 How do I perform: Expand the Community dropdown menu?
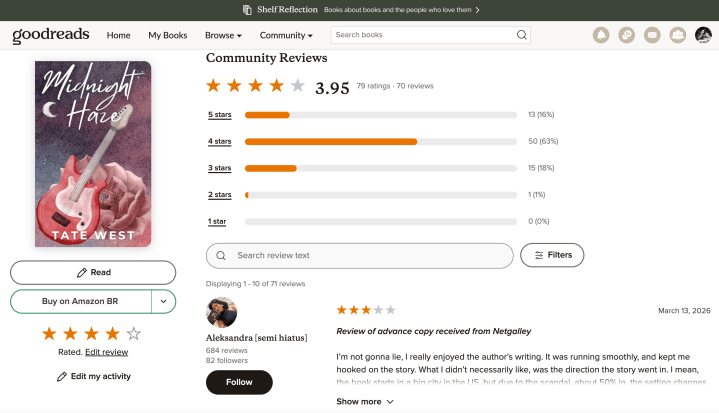285,35
